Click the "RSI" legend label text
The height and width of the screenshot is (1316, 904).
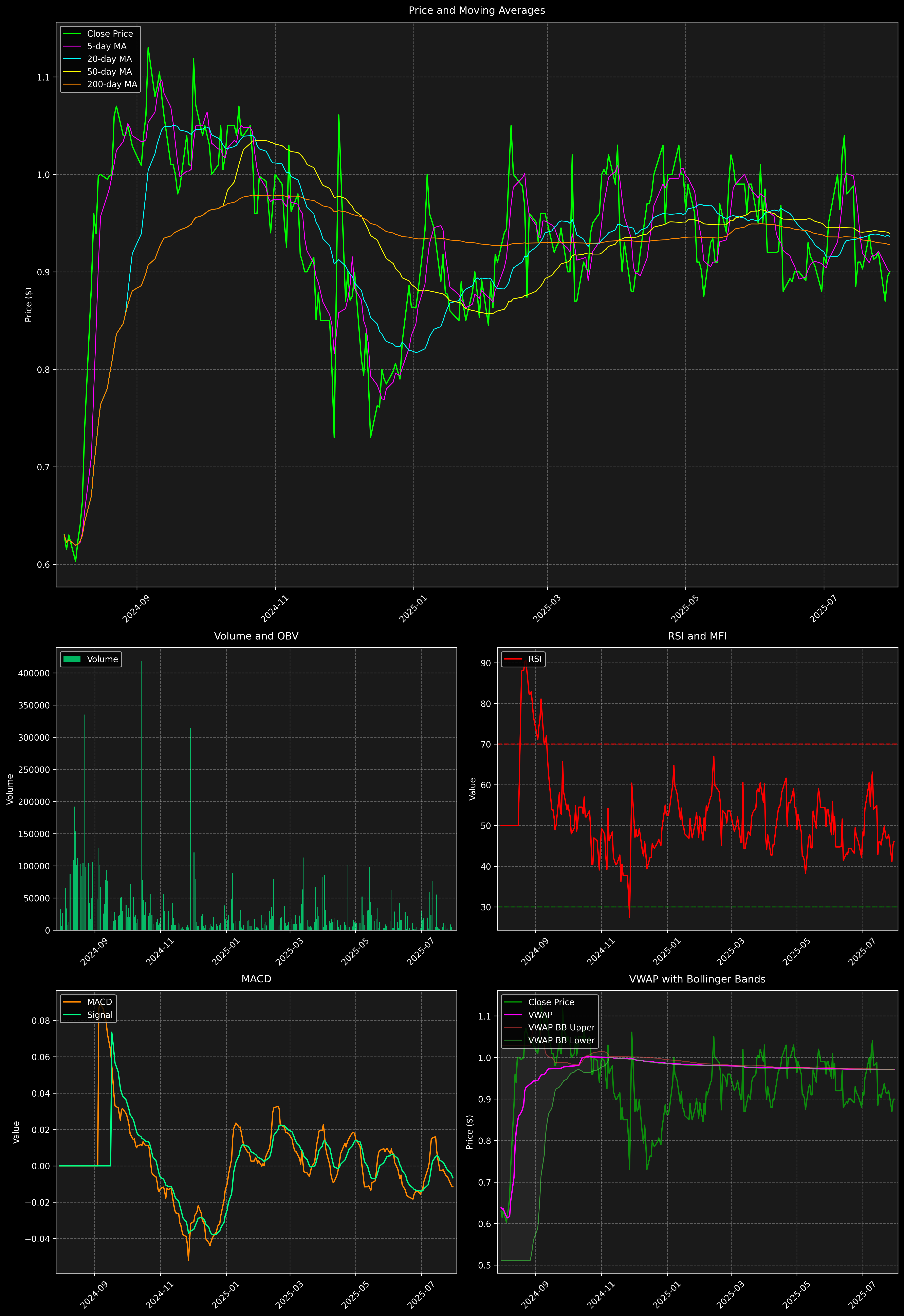pos(535,660)
